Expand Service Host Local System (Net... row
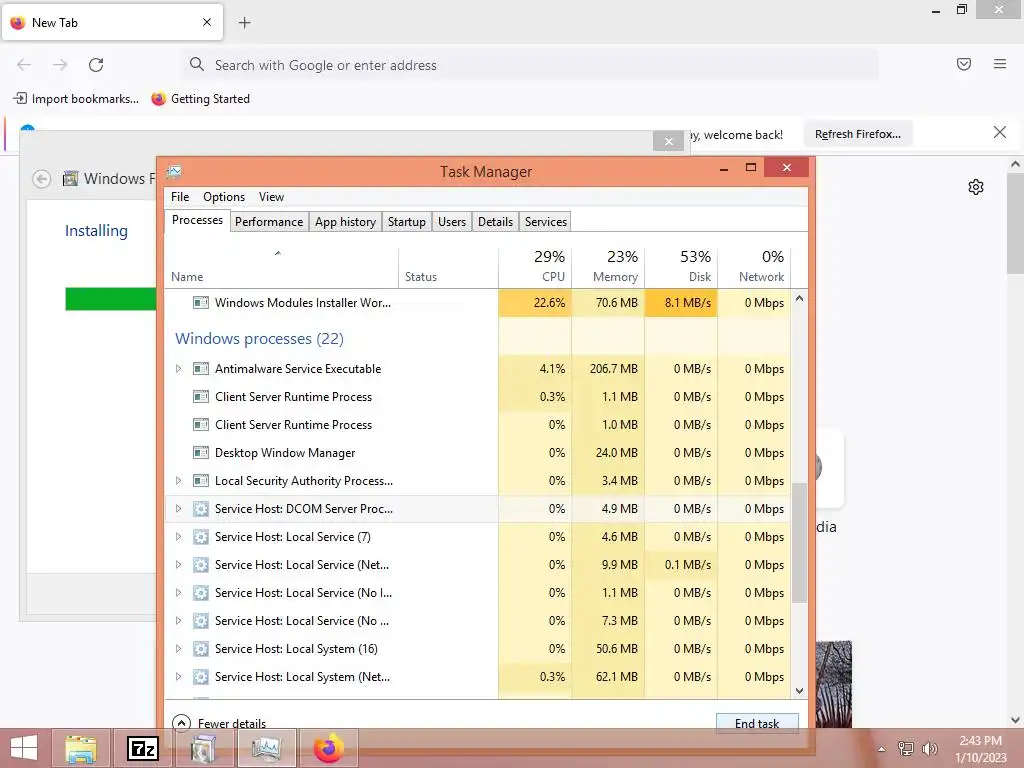This screenshot has width=1024, height=768. click(178, 677)
